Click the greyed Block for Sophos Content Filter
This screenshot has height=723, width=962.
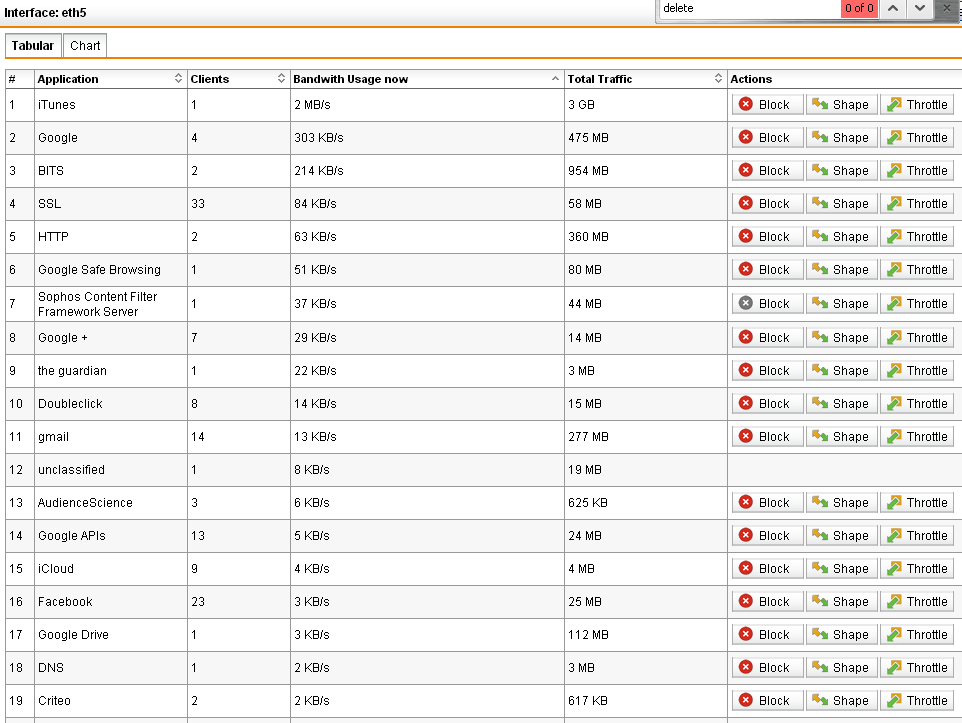(767, 304)
